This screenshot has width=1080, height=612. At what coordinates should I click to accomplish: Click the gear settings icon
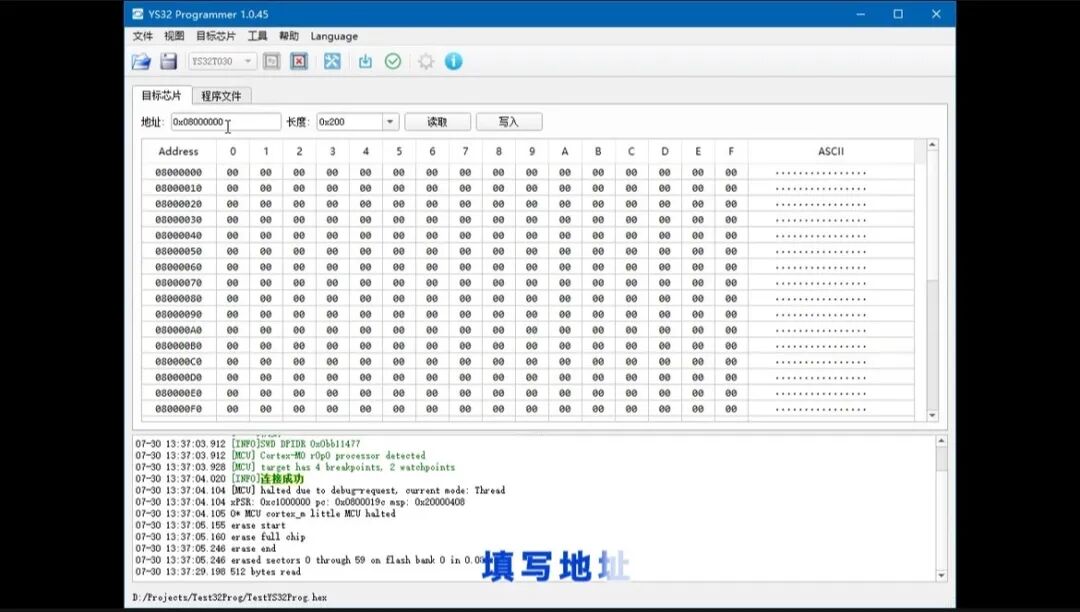426,61
